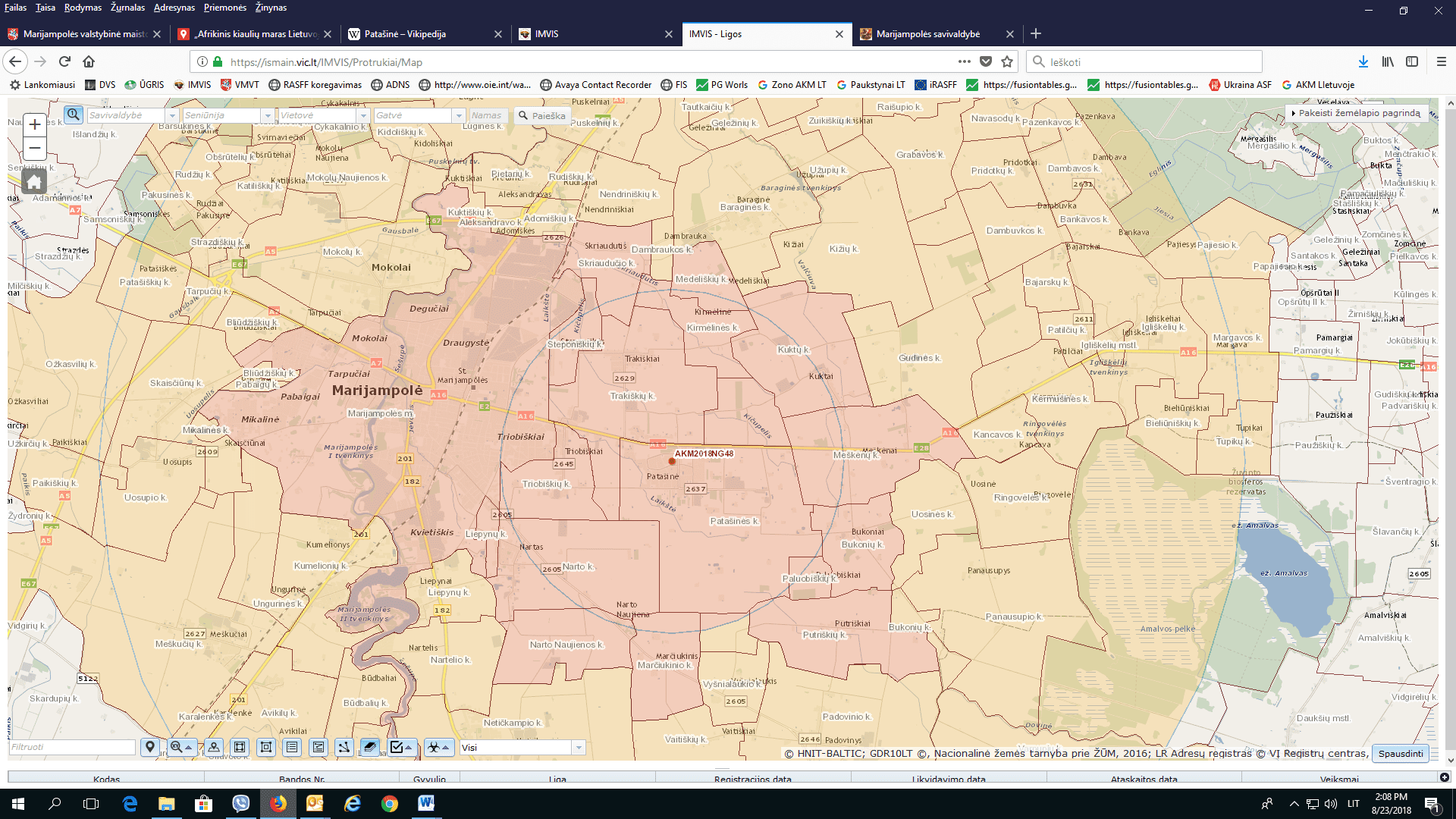
Task: Expand the Gatvė dropdown
Action: [458, 115]
